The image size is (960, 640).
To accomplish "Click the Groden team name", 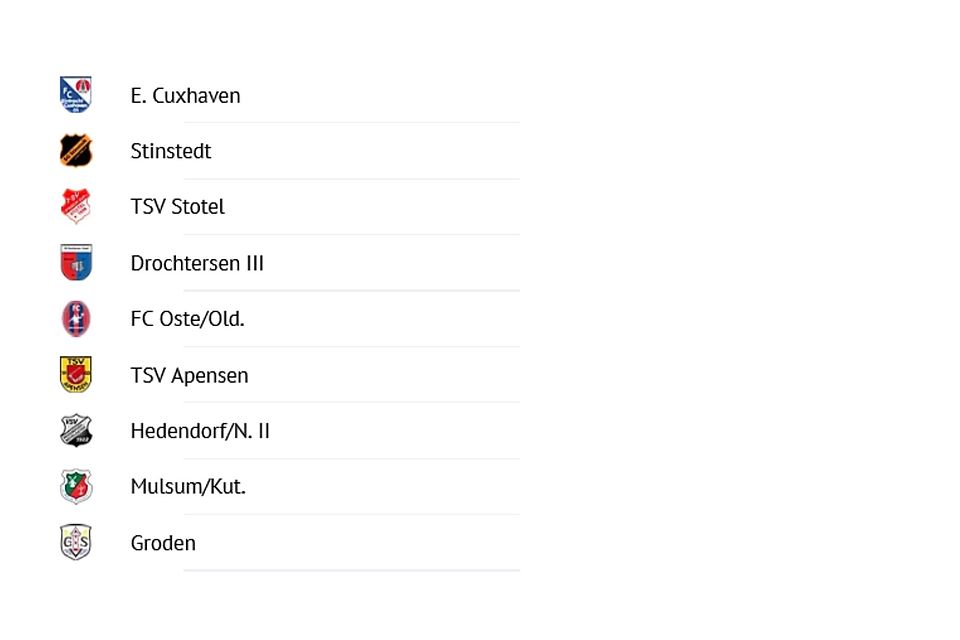I will (x=163, y=544).
